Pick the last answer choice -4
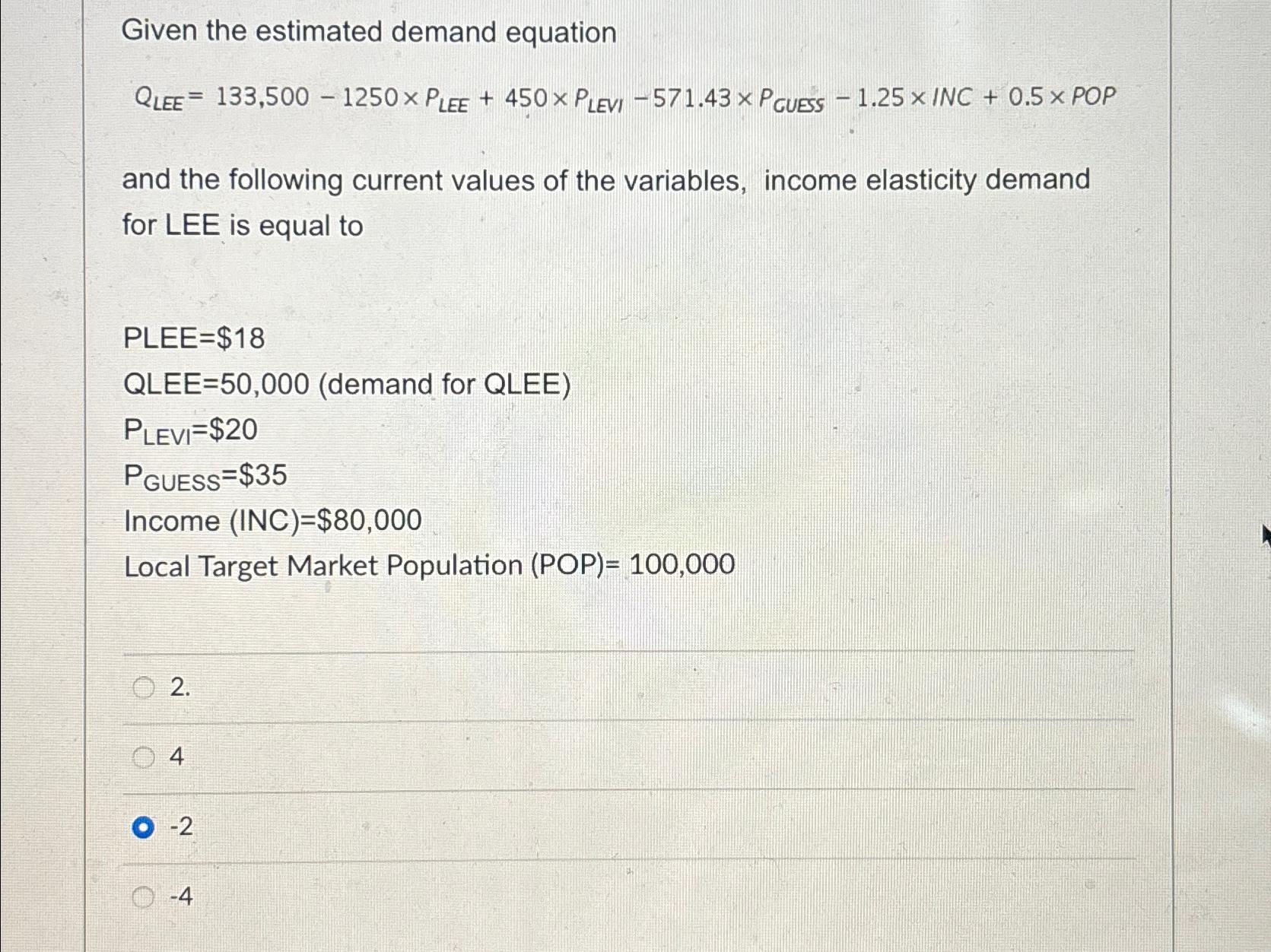The image size is (1271, 952). [x=145, y=898]
